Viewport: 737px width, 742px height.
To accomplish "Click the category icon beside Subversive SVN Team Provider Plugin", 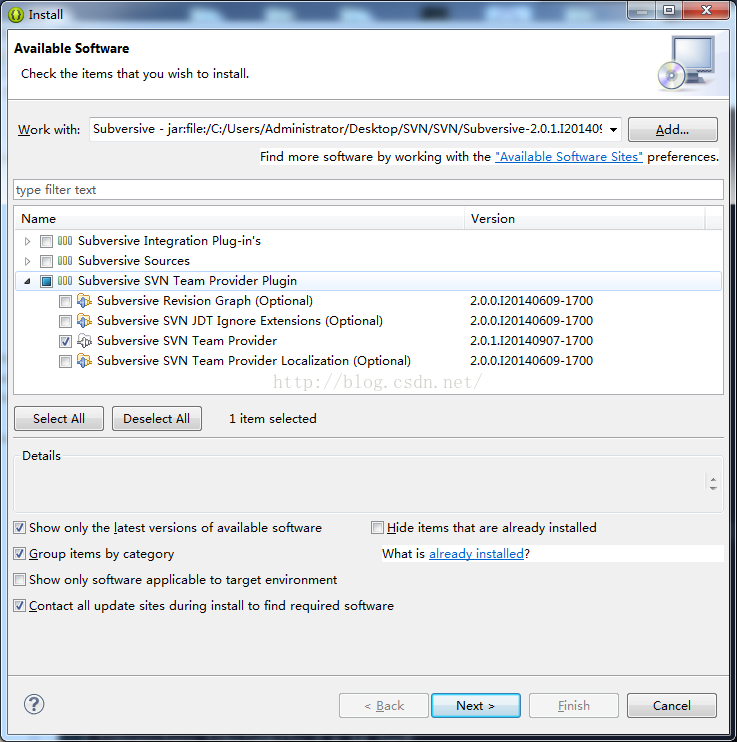I will tap(65, 281).
